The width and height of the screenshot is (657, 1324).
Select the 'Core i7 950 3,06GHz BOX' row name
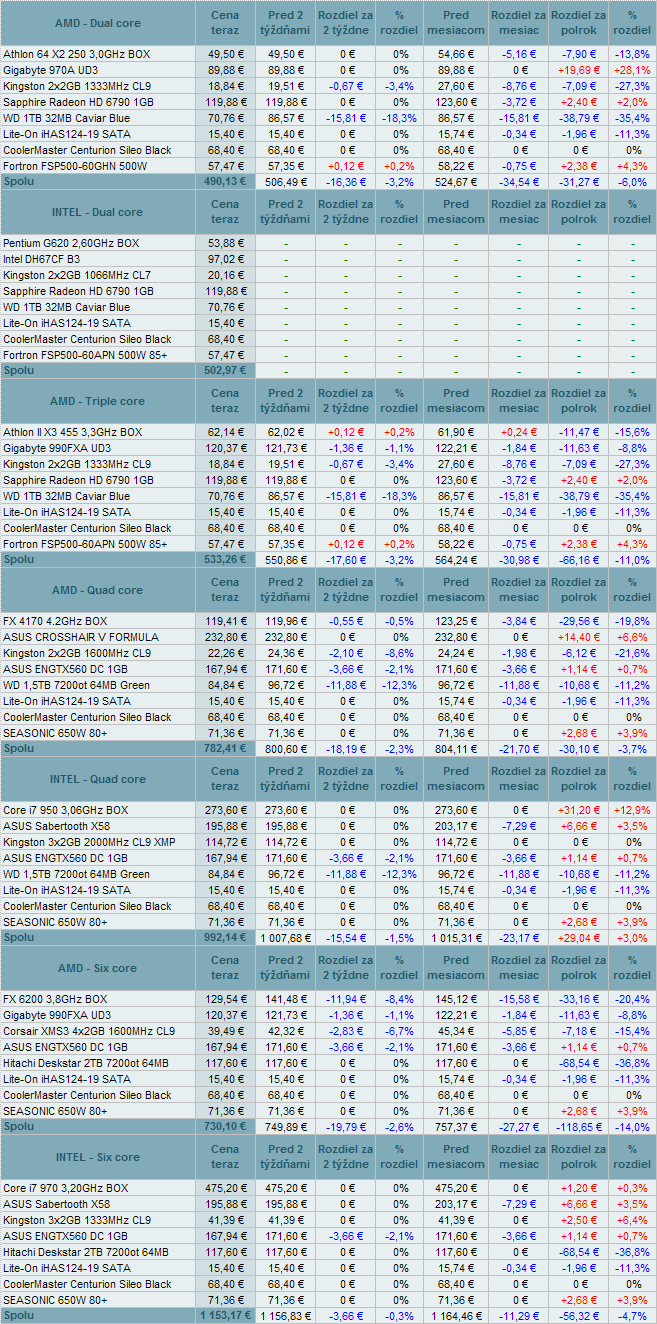click(67, 810)
